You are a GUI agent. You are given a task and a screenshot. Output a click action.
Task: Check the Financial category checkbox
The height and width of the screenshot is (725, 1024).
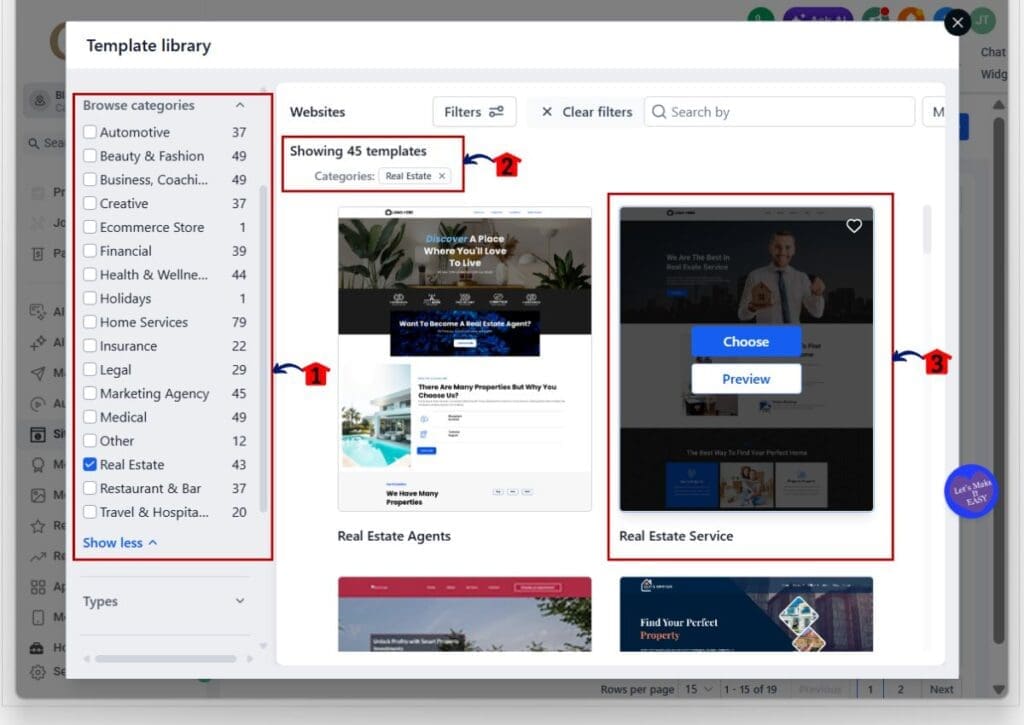(x=90, y=251)
